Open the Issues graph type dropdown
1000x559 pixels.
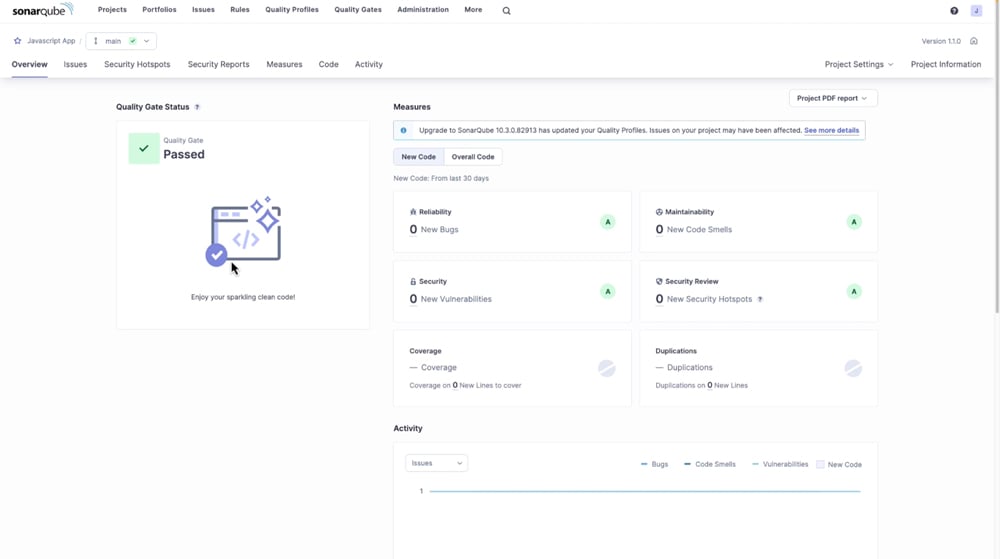pyautogui.click(x=436, y=463)
